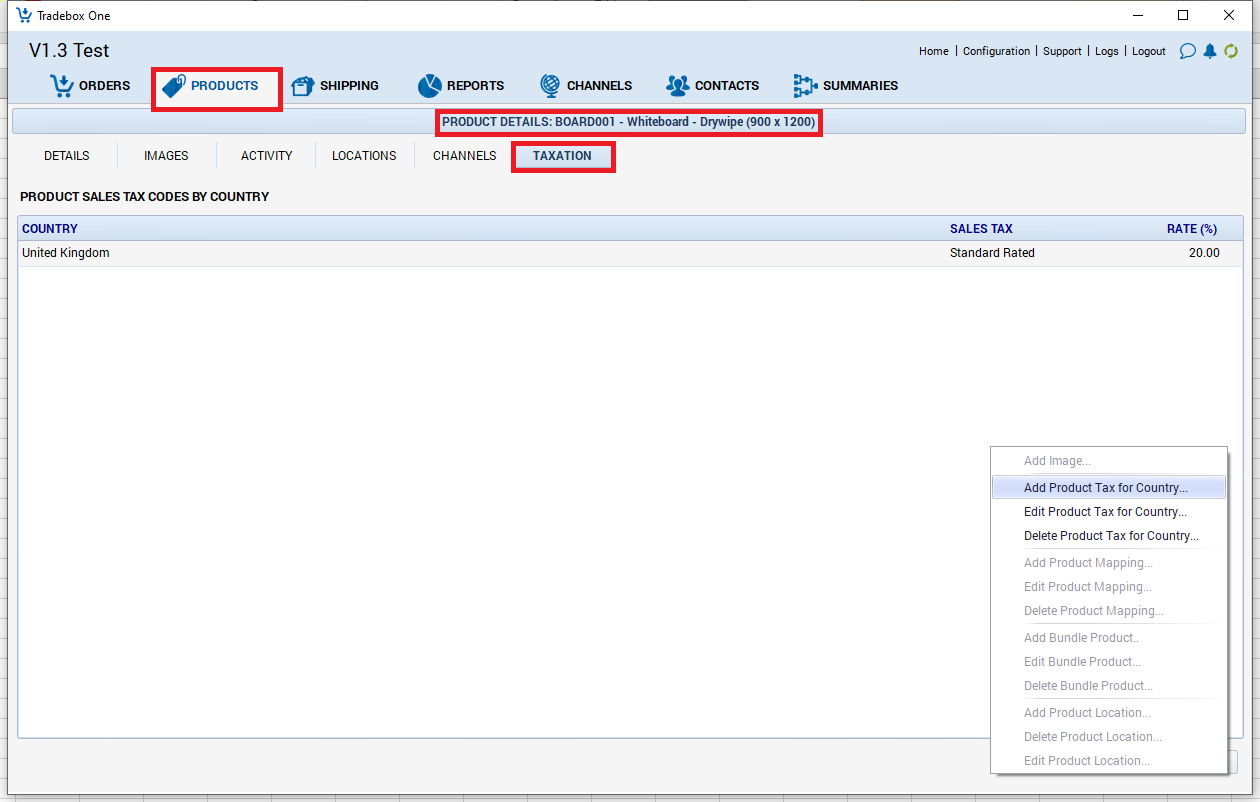Open the Configuration link

click(x=996, y=51)
